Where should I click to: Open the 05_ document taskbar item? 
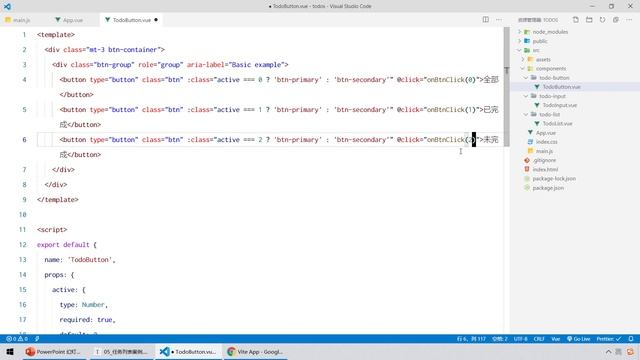pos(122,351)
